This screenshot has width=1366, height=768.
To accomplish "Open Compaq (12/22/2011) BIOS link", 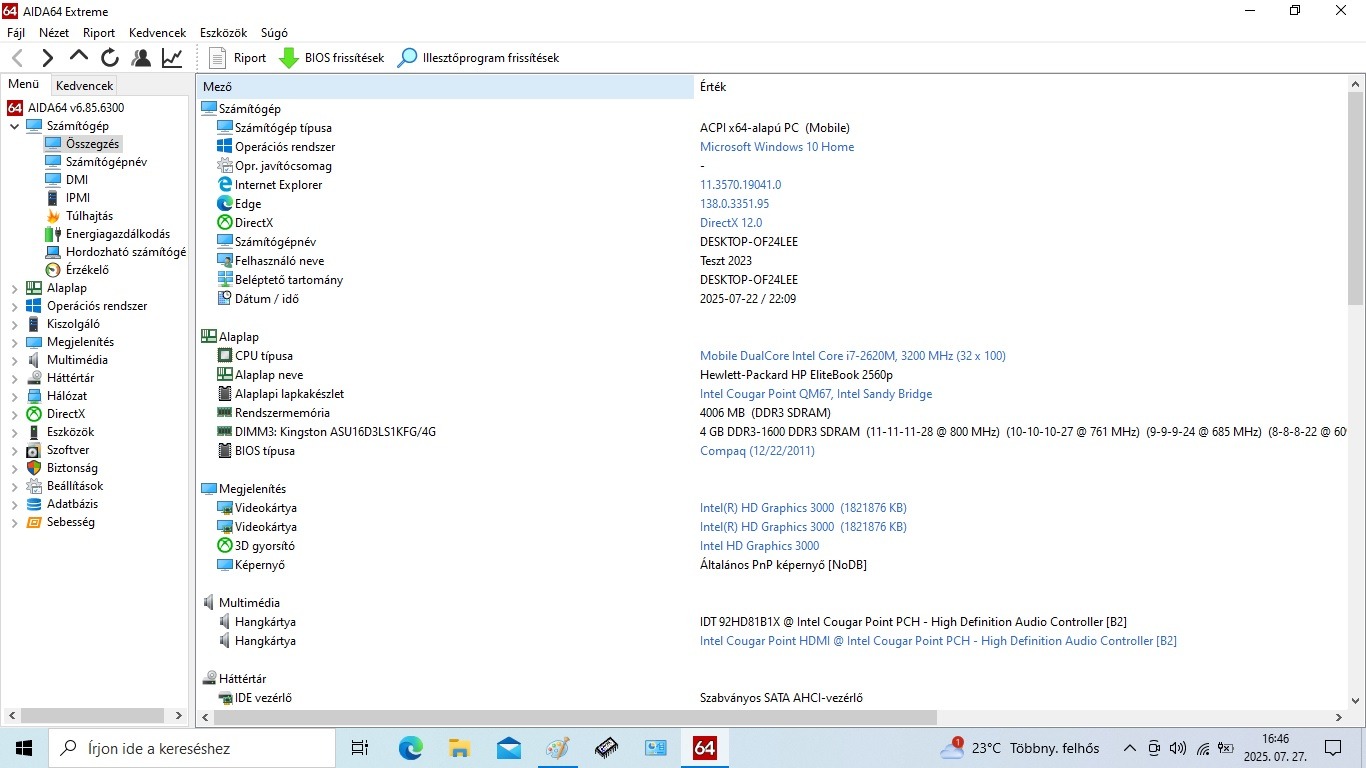I will tap(757, 451).
